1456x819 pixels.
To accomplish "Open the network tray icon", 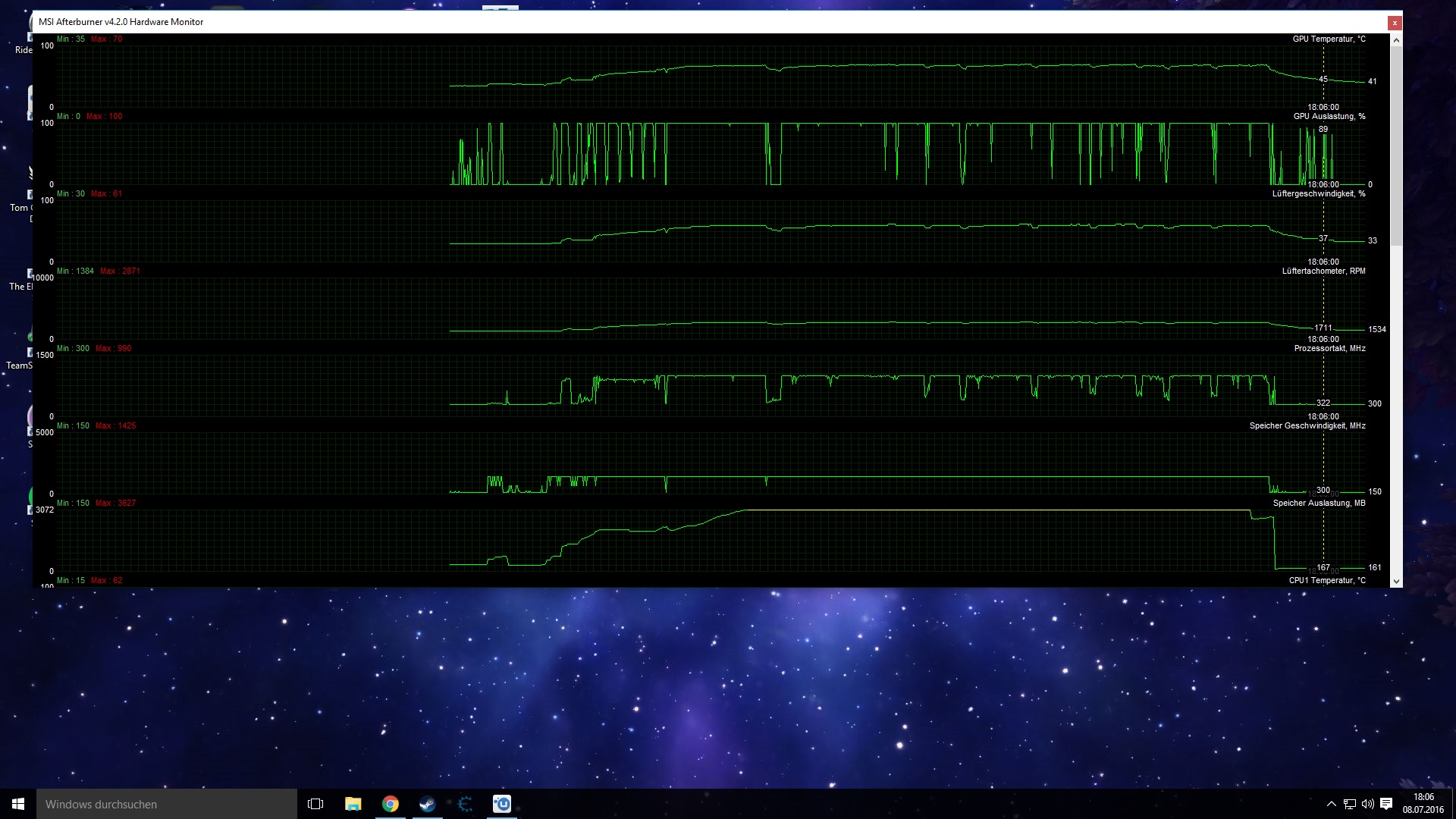I will pos(1350,804).
